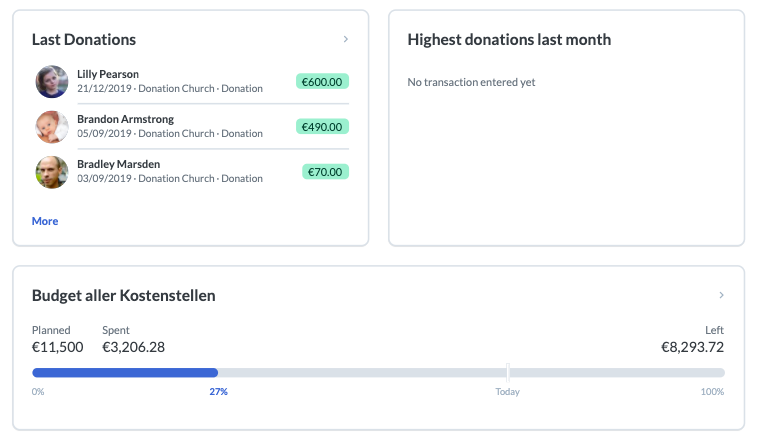Select the 21/12/2019 Donation Church detail line
Image resolution: width=759 pixels, height=446 pixels.
pos(170,89)
